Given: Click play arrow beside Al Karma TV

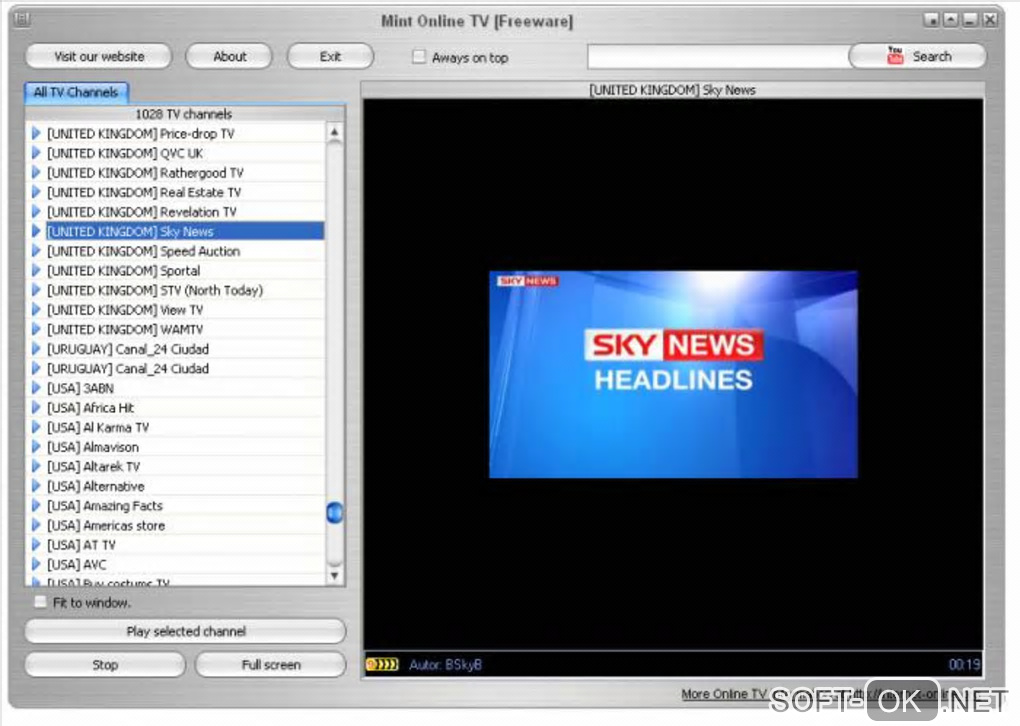Looking at the screenshot, I should coord(36,427).
